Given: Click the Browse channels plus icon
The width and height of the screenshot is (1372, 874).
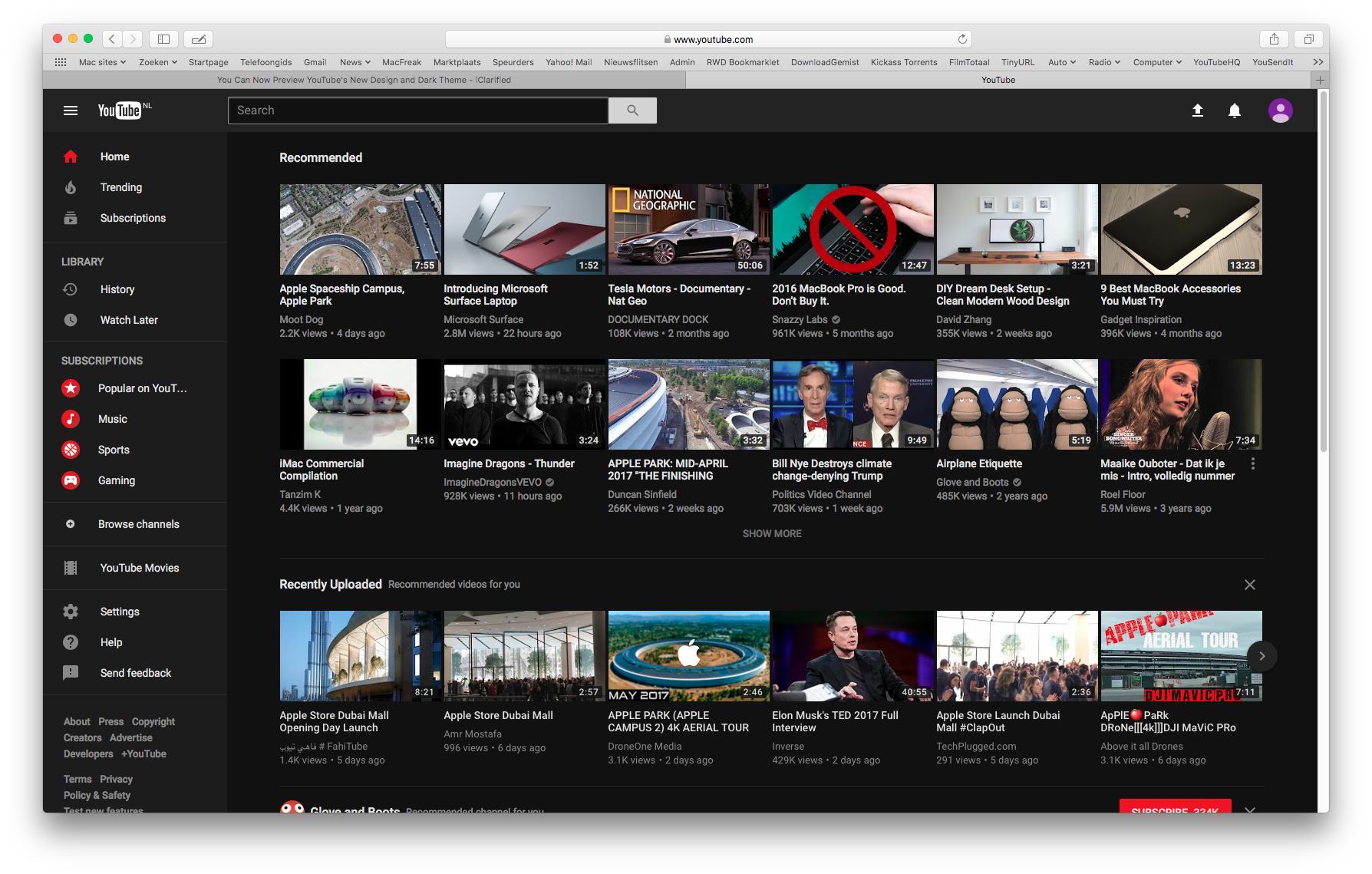Looking at the screenshot, I should click(71, 524).
